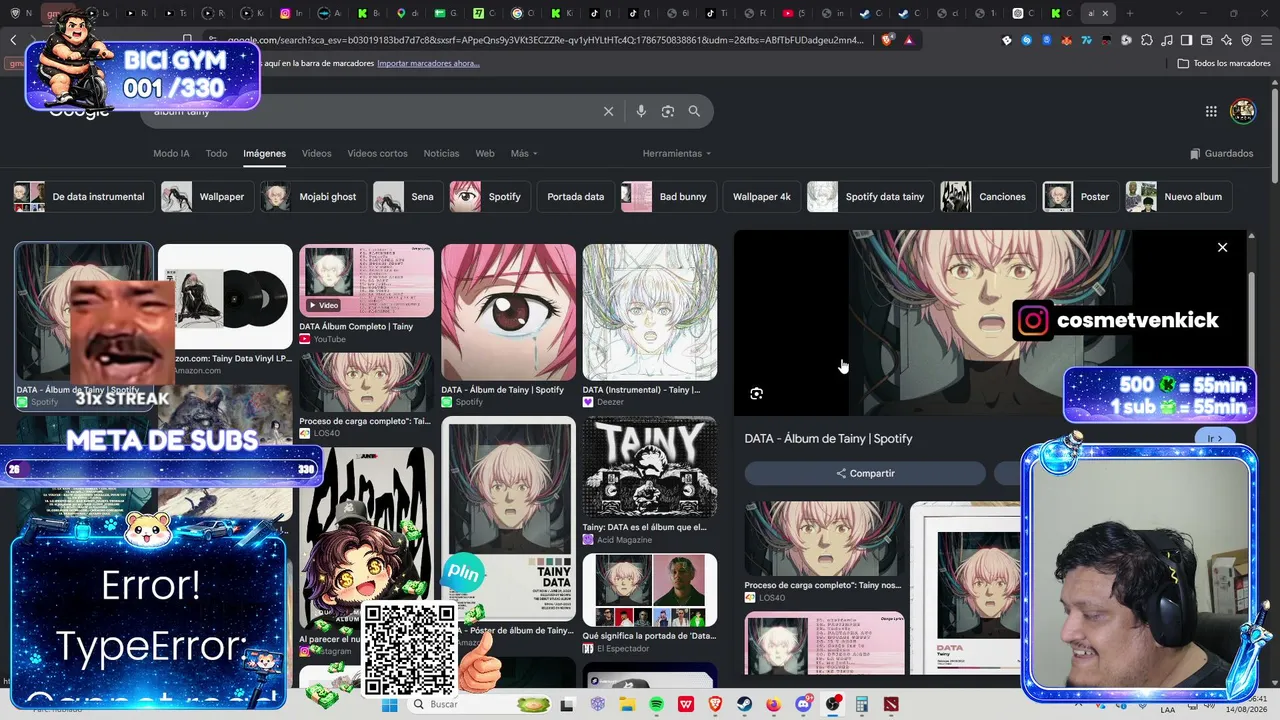This screenshot has width=1280, height=720.
Task: Switch to the Videos cortos tab
Action: 377,153
